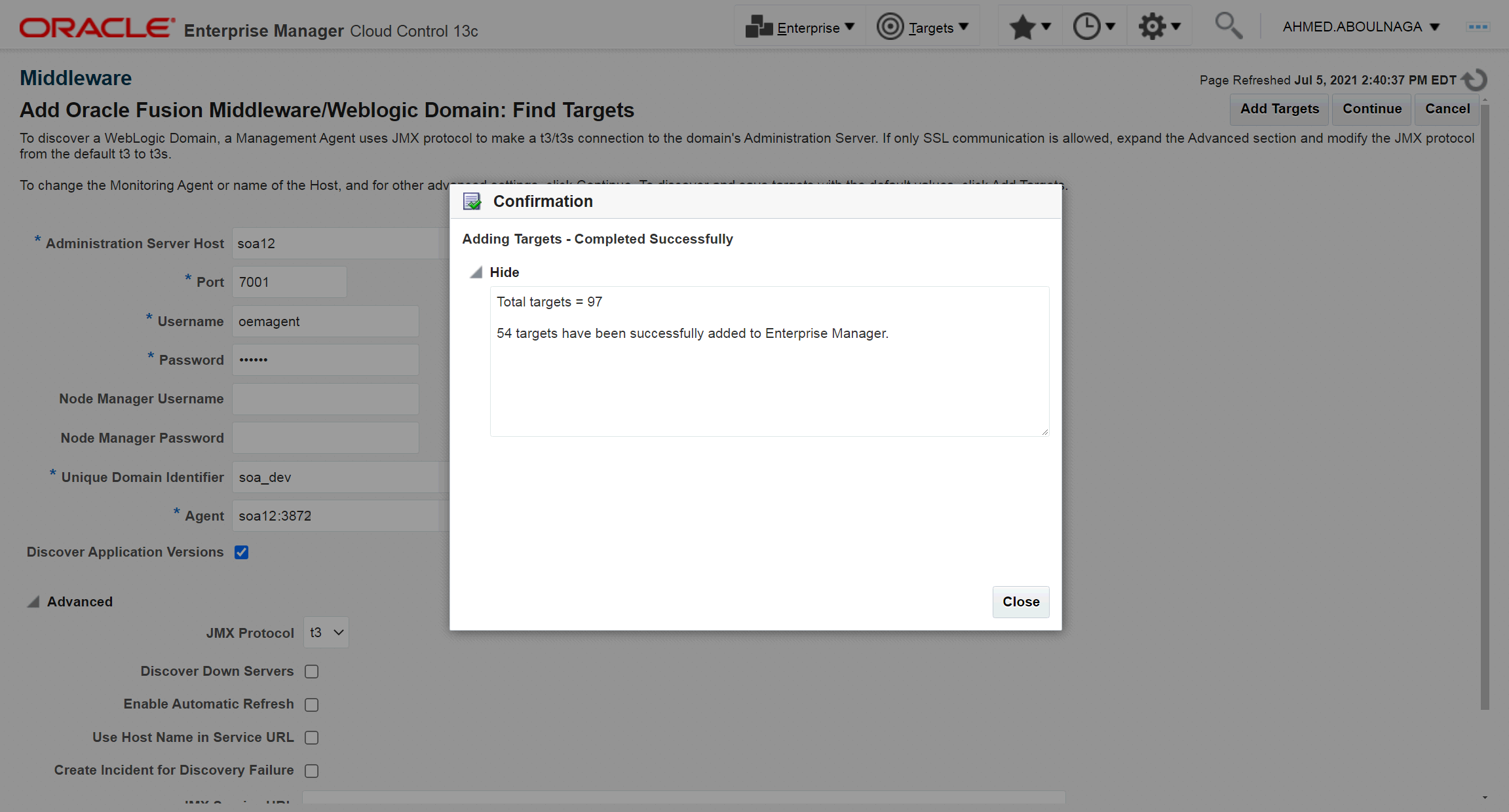Click the Targets bullseye icon
Viewport: 1509px width, 812px height.
[x=890, y=28]
